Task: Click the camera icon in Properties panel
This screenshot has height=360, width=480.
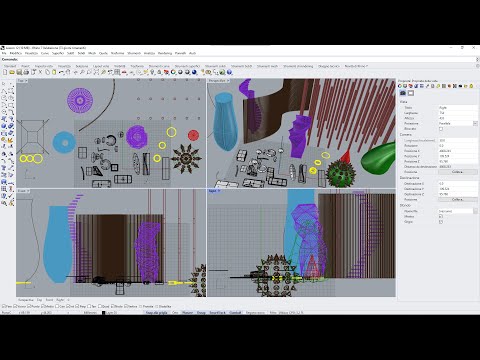Action: coord(403,93)
